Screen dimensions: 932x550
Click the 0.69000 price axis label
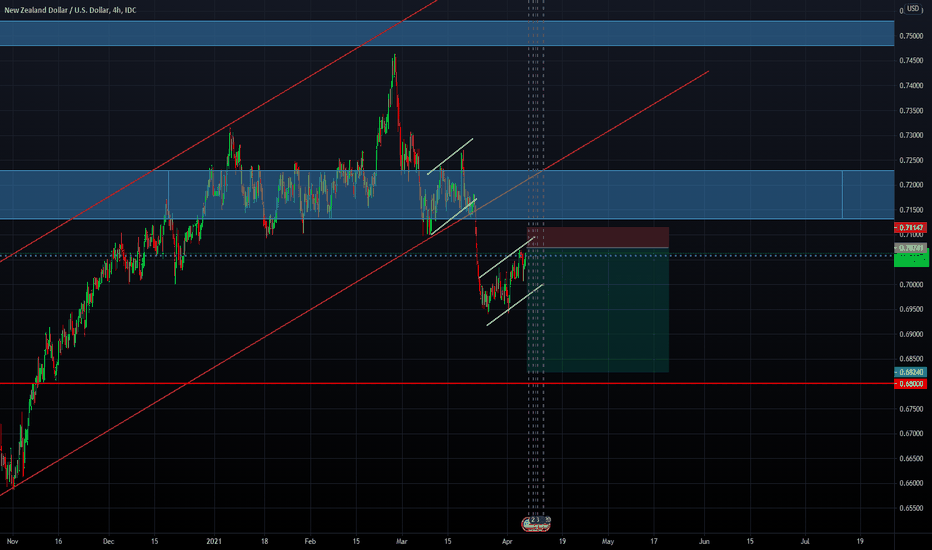pos(911,334)
